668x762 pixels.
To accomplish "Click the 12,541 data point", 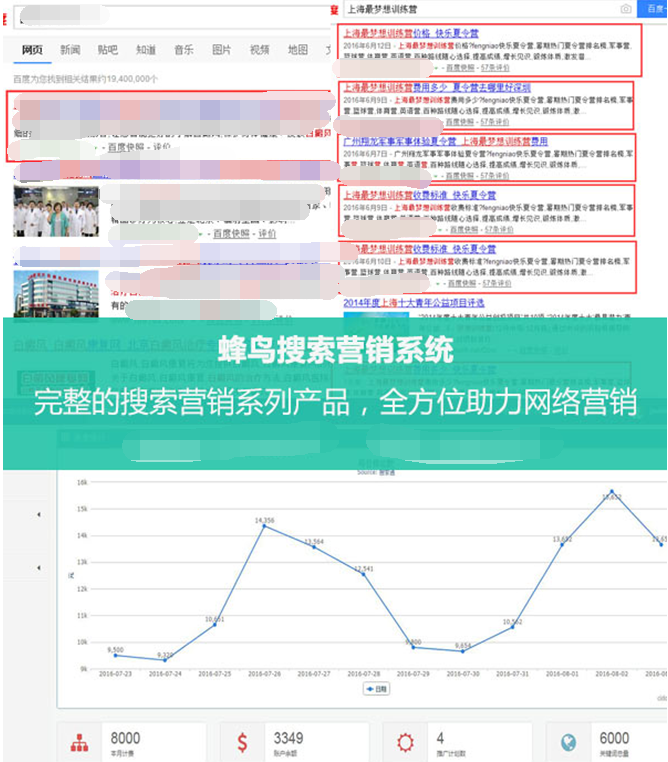I will click(x=363, y=574).
